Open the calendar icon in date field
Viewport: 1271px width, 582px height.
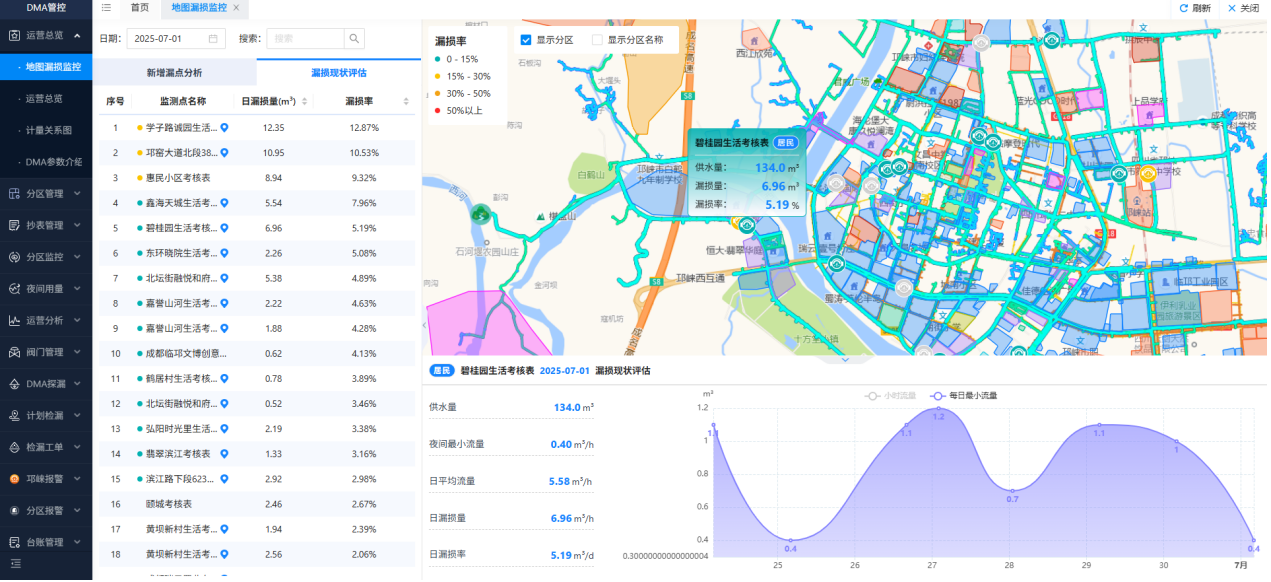click(213, 39)
